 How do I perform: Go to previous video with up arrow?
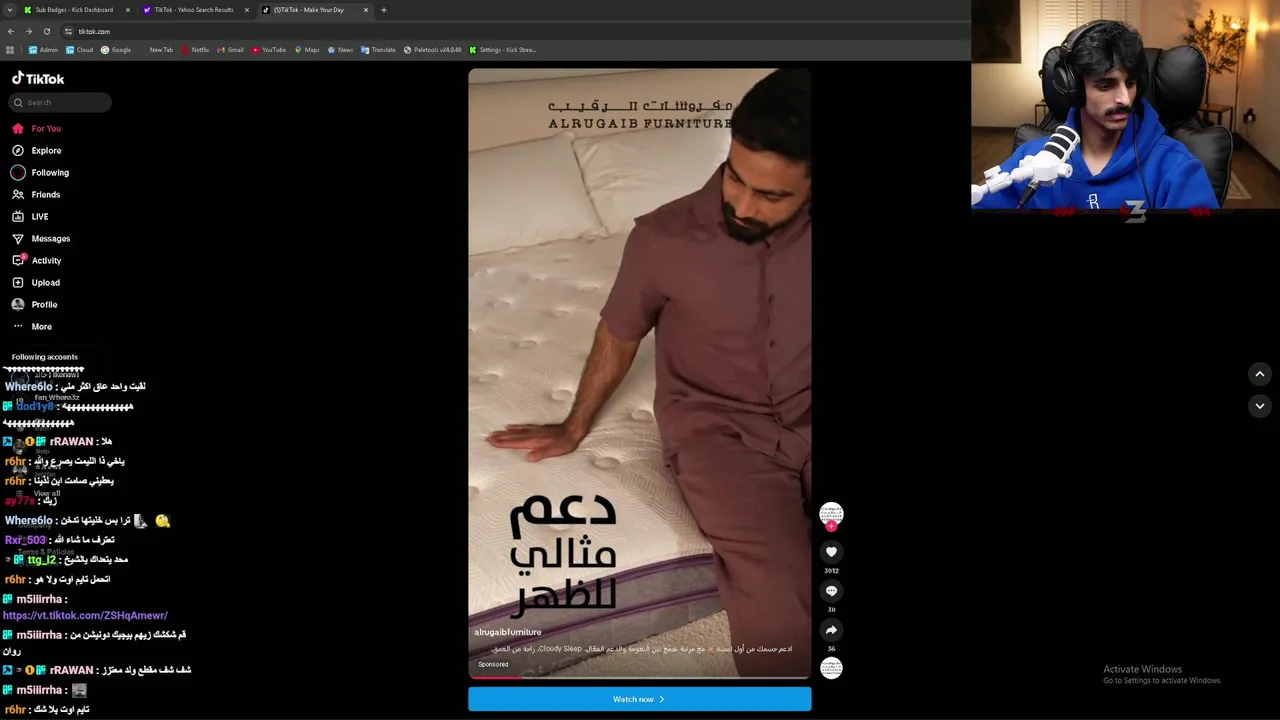click(x=1260, y=374)
